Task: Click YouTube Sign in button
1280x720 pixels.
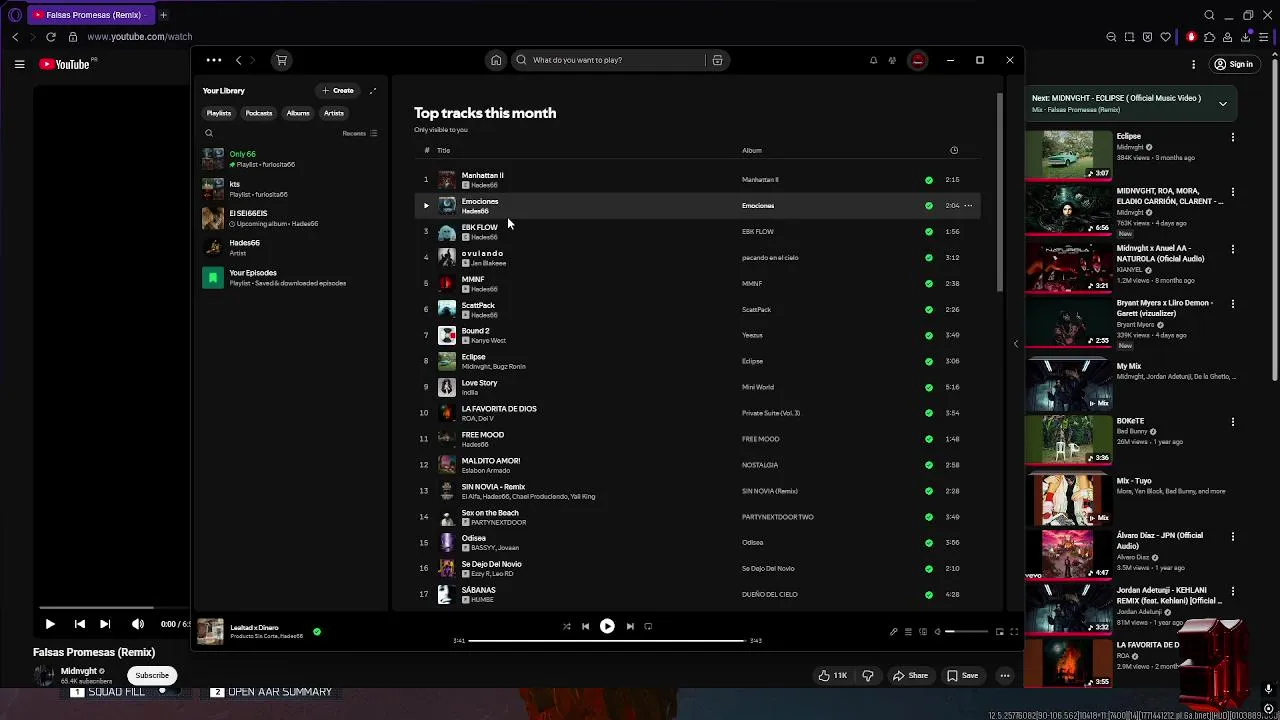Action: tap(1233, 64)
